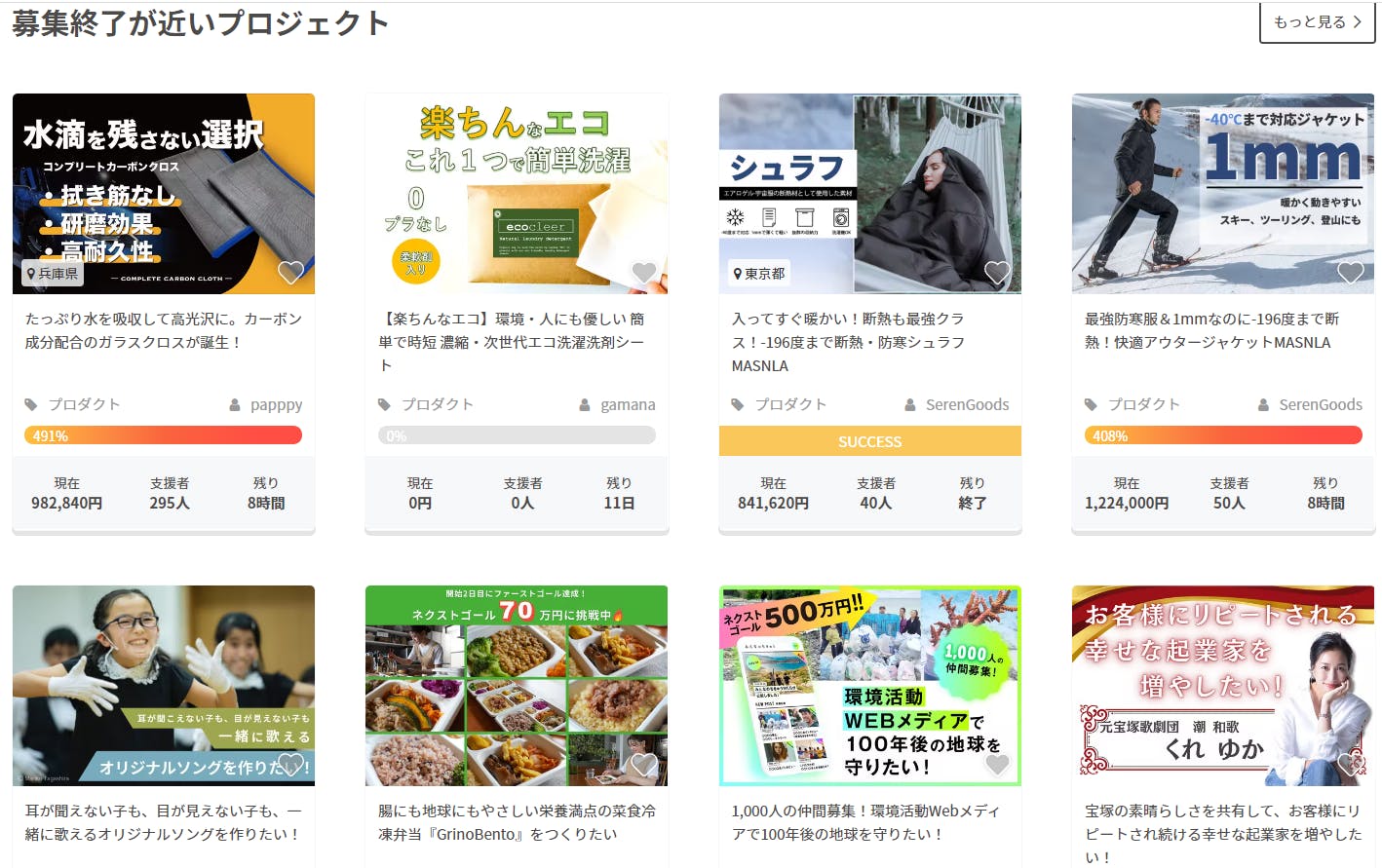Click heart on environmental web media project
Screen dimensions: 1382x868
997,765
